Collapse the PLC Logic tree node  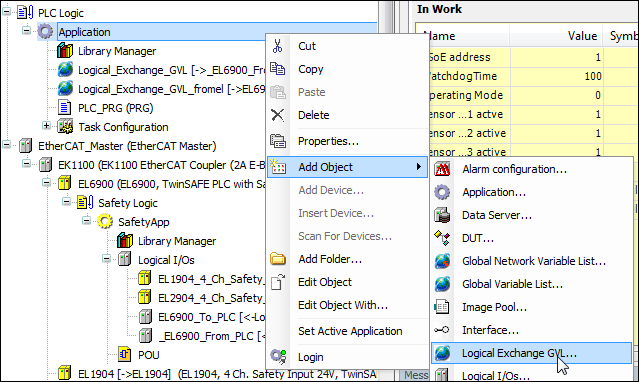7,12
